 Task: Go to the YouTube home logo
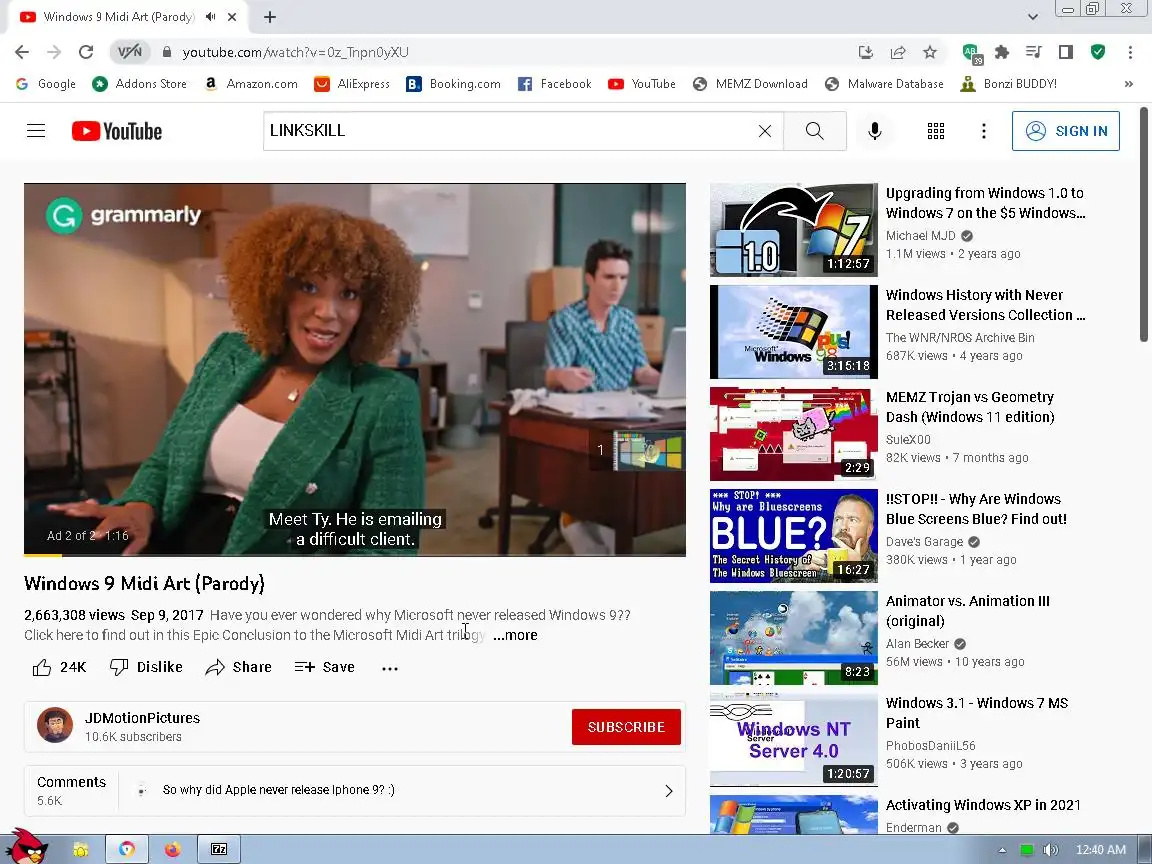117,131
